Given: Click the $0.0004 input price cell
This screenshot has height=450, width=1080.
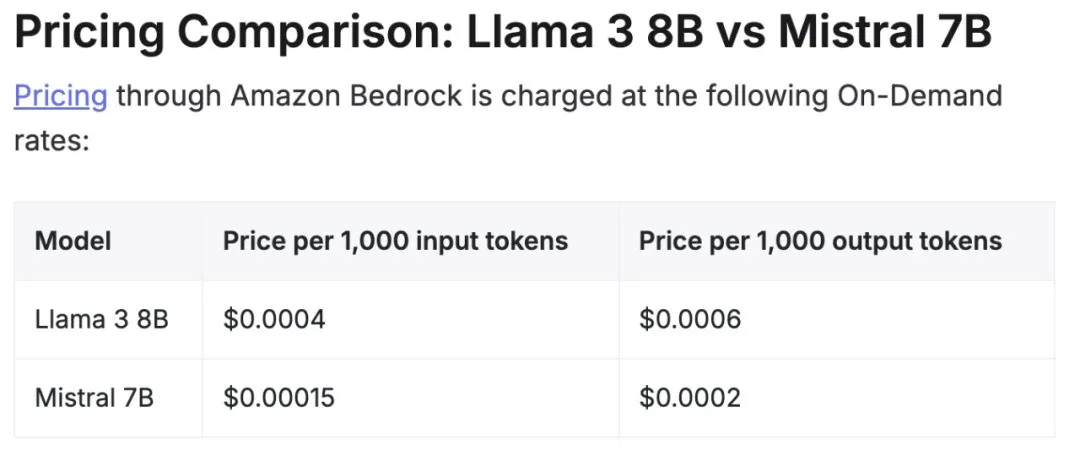Looking at the screenshot, I should point(274,319).
